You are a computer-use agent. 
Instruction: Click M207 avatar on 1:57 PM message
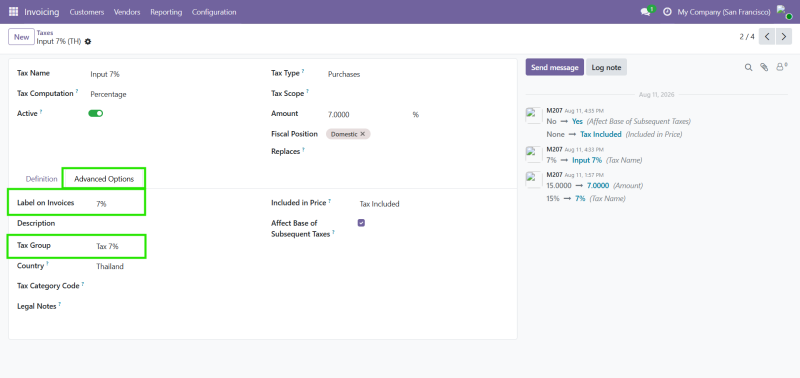(x=534, y=180)
